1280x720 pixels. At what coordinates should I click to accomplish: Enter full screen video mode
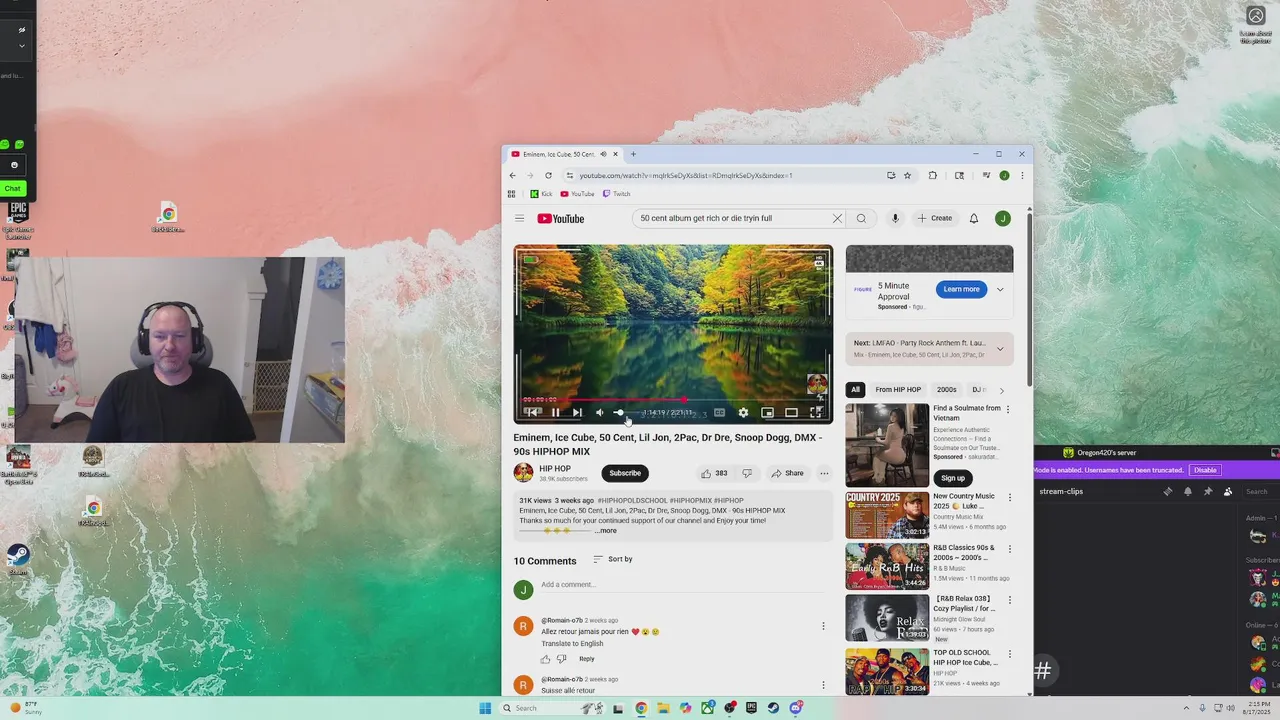(x=816, y=412)
